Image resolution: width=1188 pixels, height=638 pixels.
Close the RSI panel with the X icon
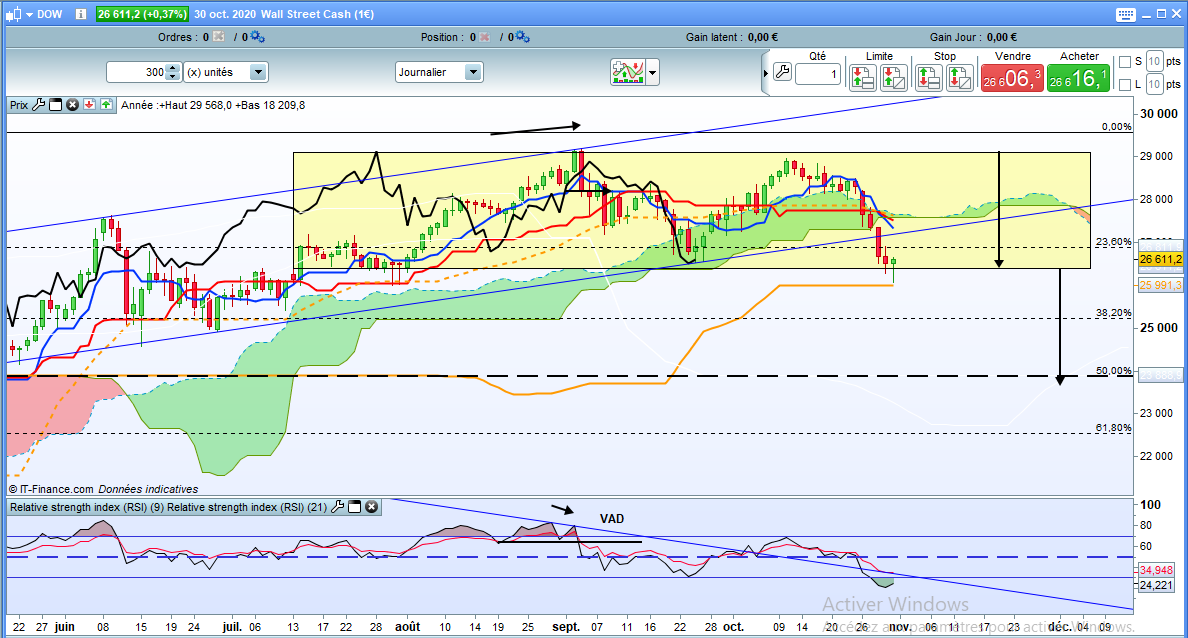click(x=372, y=507)
